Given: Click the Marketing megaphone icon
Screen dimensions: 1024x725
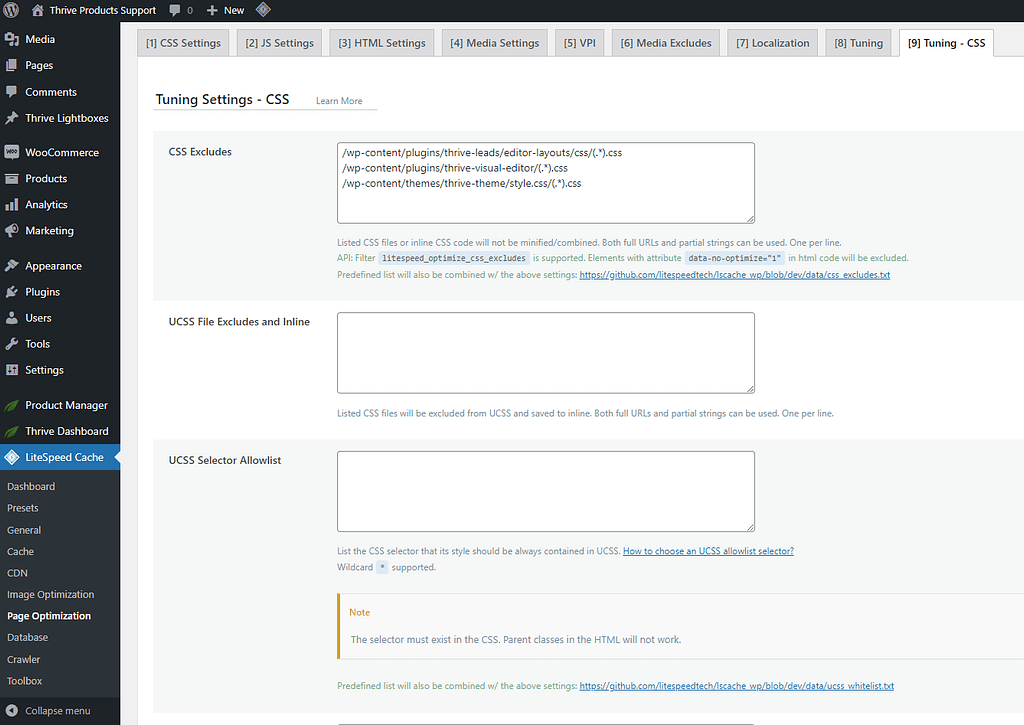Looking at the screenshot, I should [x=12, y=231].
